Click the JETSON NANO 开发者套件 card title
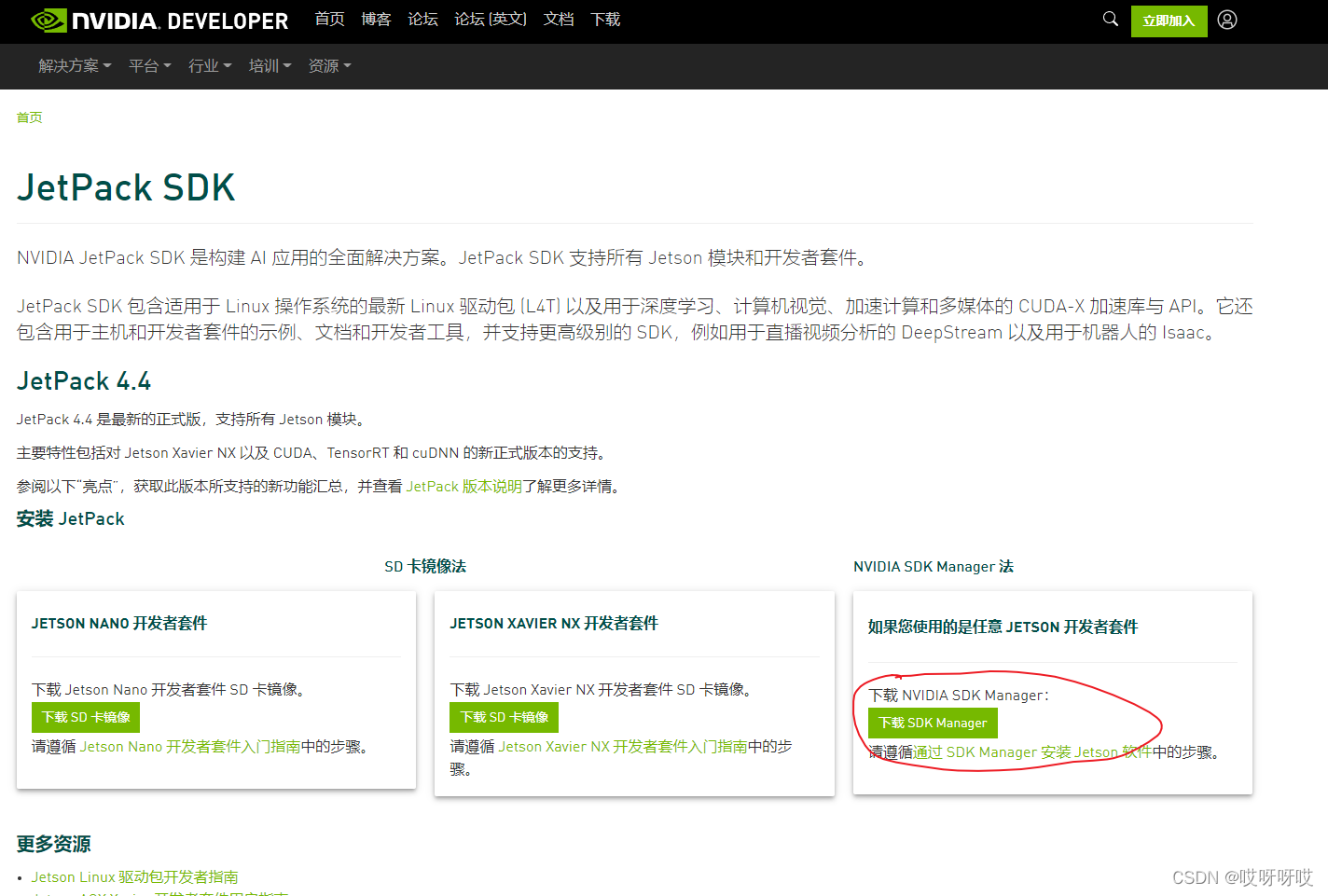1328x896 pixels. [119, 624]
